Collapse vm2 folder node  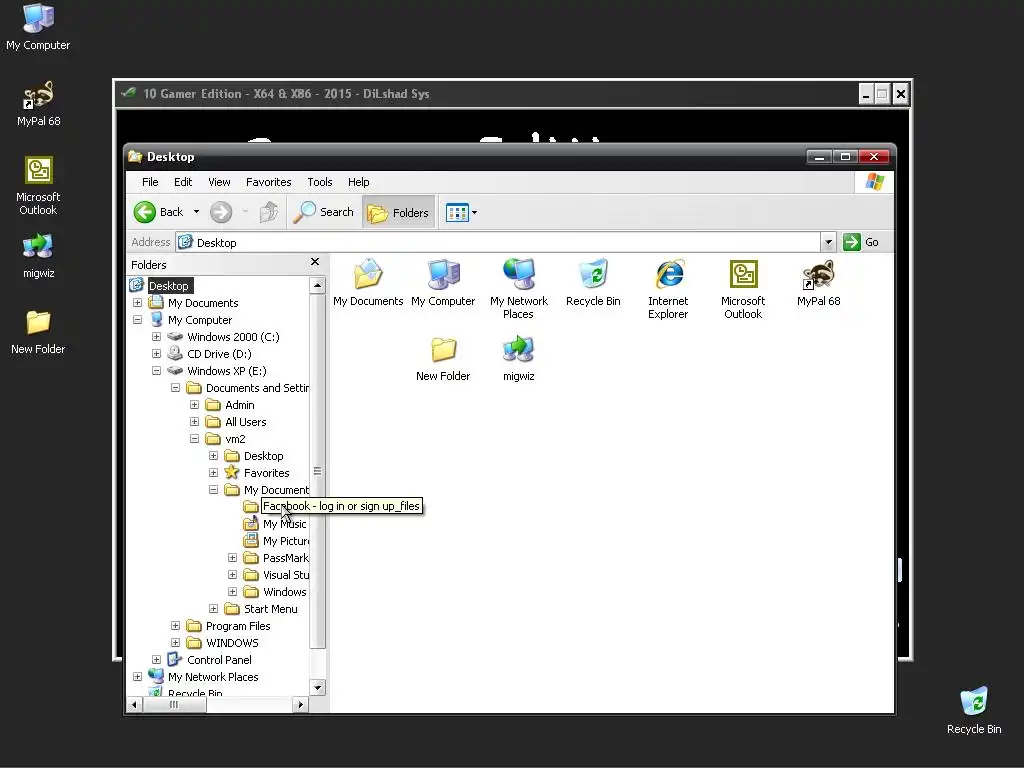click(x=194, y=438)
